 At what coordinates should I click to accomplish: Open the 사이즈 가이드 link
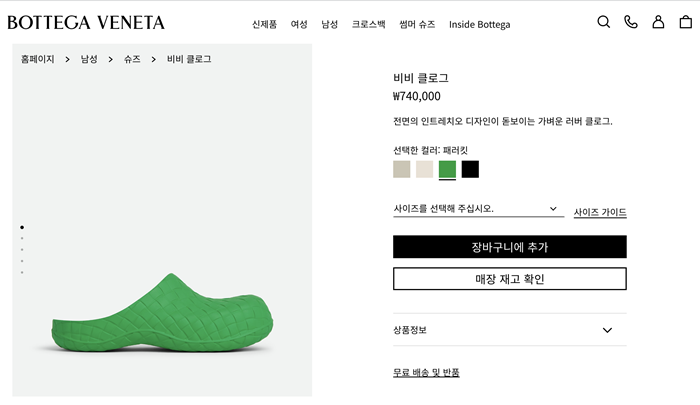pyautogui.click(x=600, y=212)
